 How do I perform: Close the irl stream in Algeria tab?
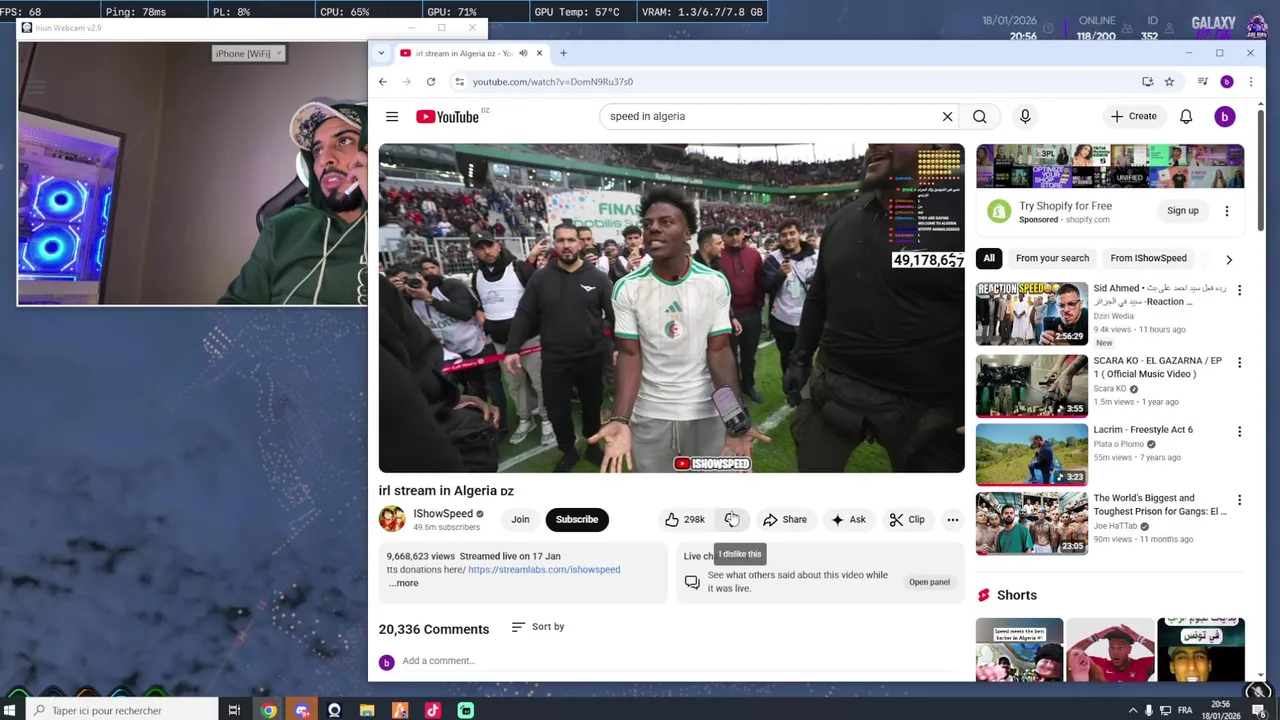pos(539,53)
